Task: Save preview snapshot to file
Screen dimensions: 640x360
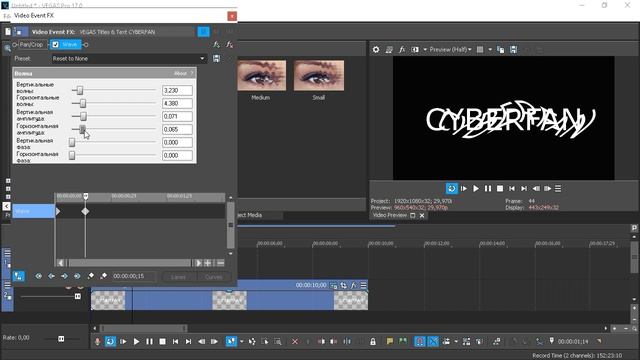Action: 513,49
